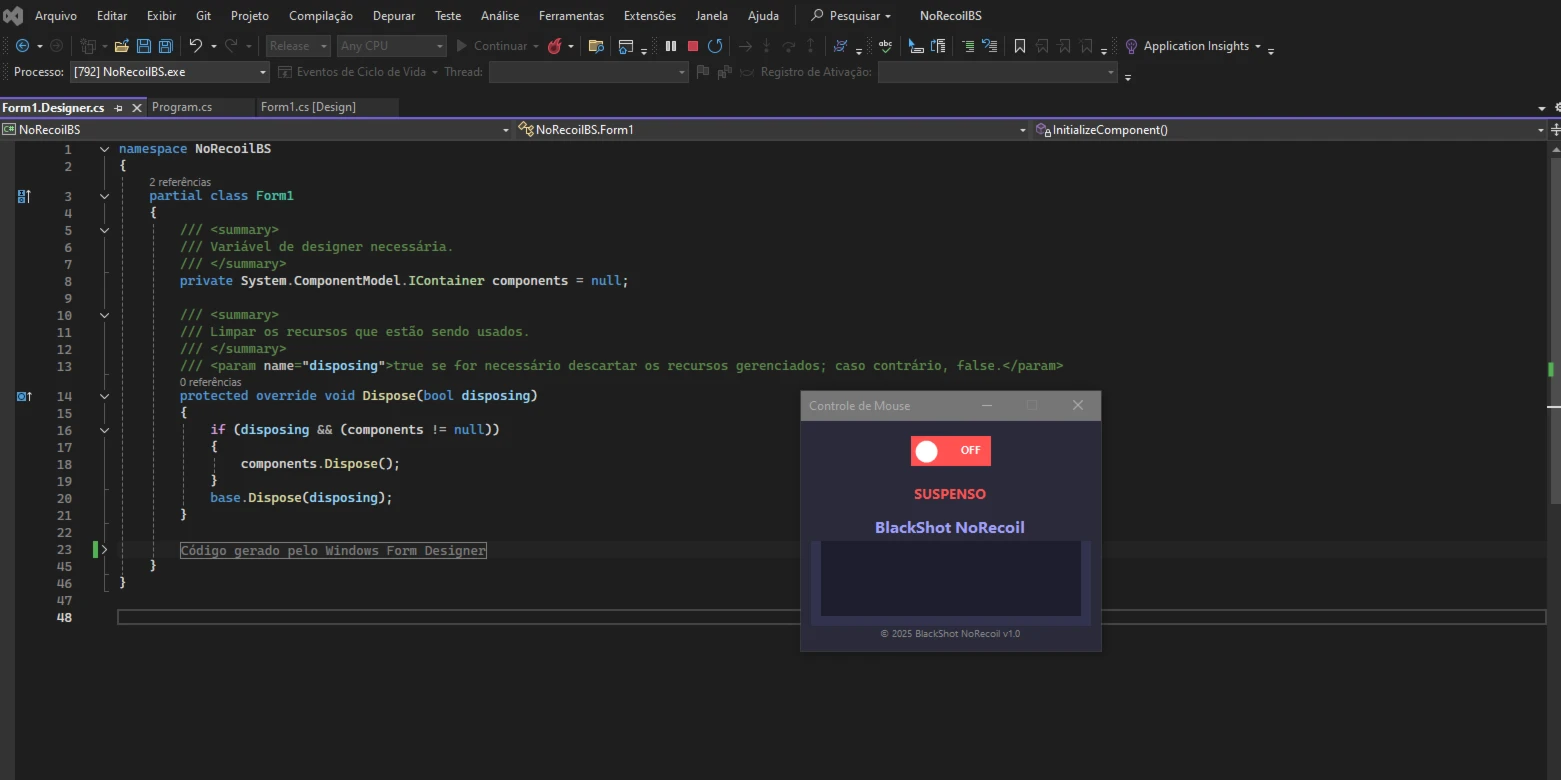1561x780 pixels.
Task: Collapse the if block on line 16
Action: click(x=104, y=430)
